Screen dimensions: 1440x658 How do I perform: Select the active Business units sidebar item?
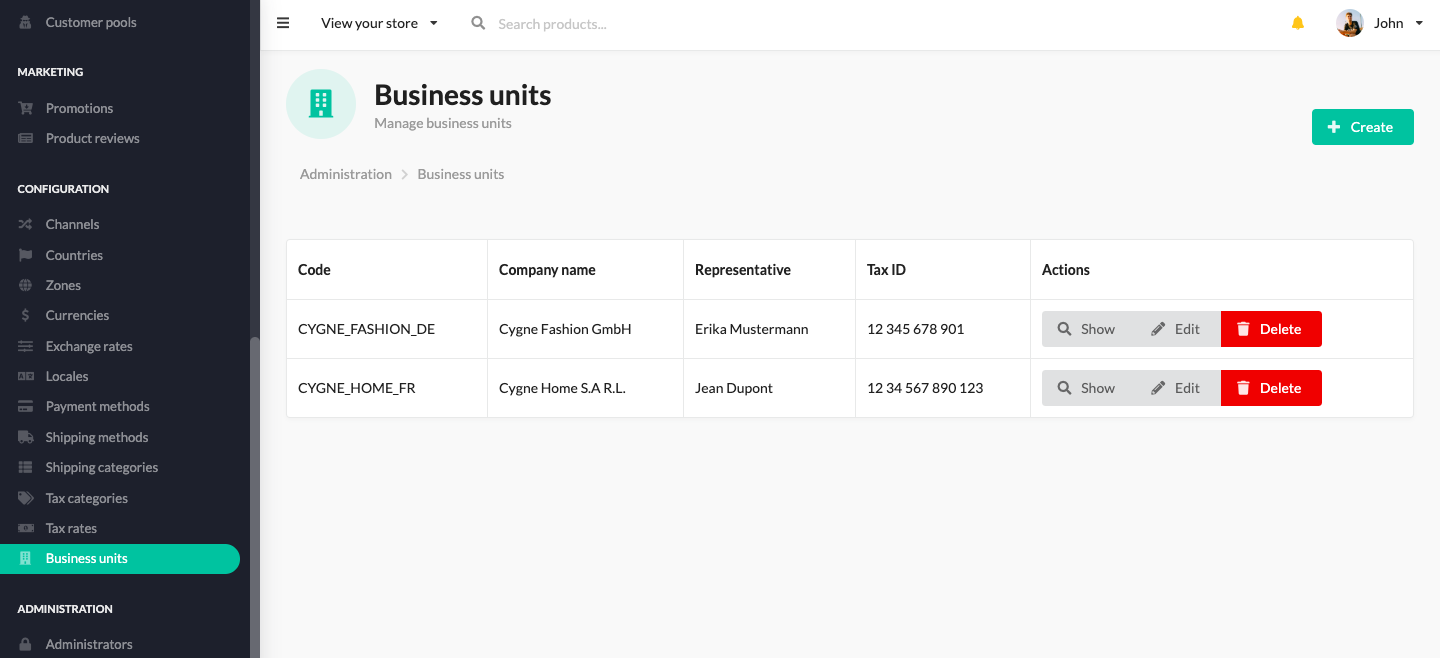click(x=120, y=559)
